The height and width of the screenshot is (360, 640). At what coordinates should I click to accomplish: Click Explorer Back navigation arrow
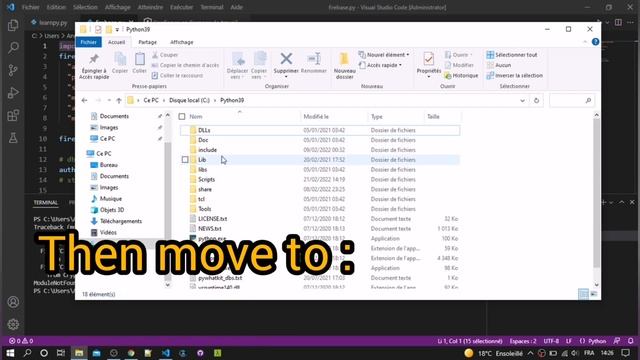point(84,100)
